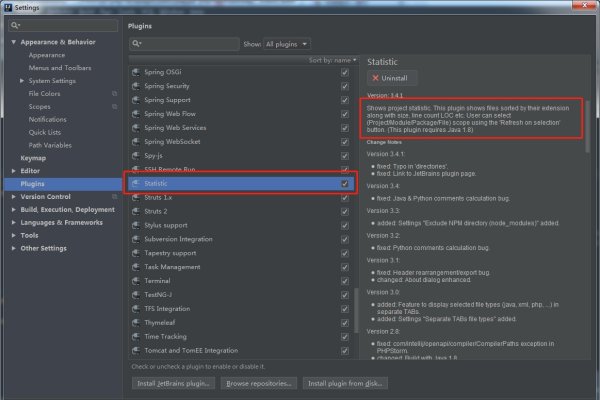Viewport: 600px width, 400px height.
Task: Click the Struts 2 plugin icon
Action: point(136,211)
